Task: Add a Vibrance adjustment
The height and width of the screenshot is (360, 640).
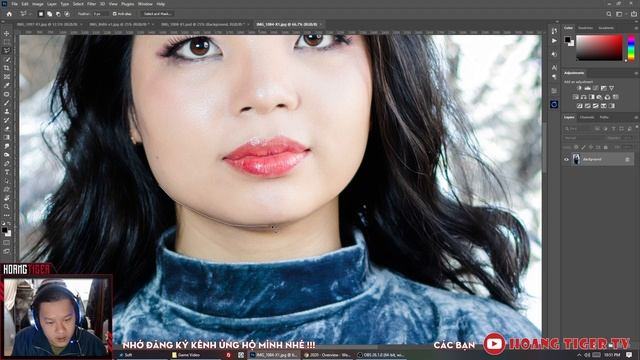Action: pyautogui.click(x=611, y=88)
